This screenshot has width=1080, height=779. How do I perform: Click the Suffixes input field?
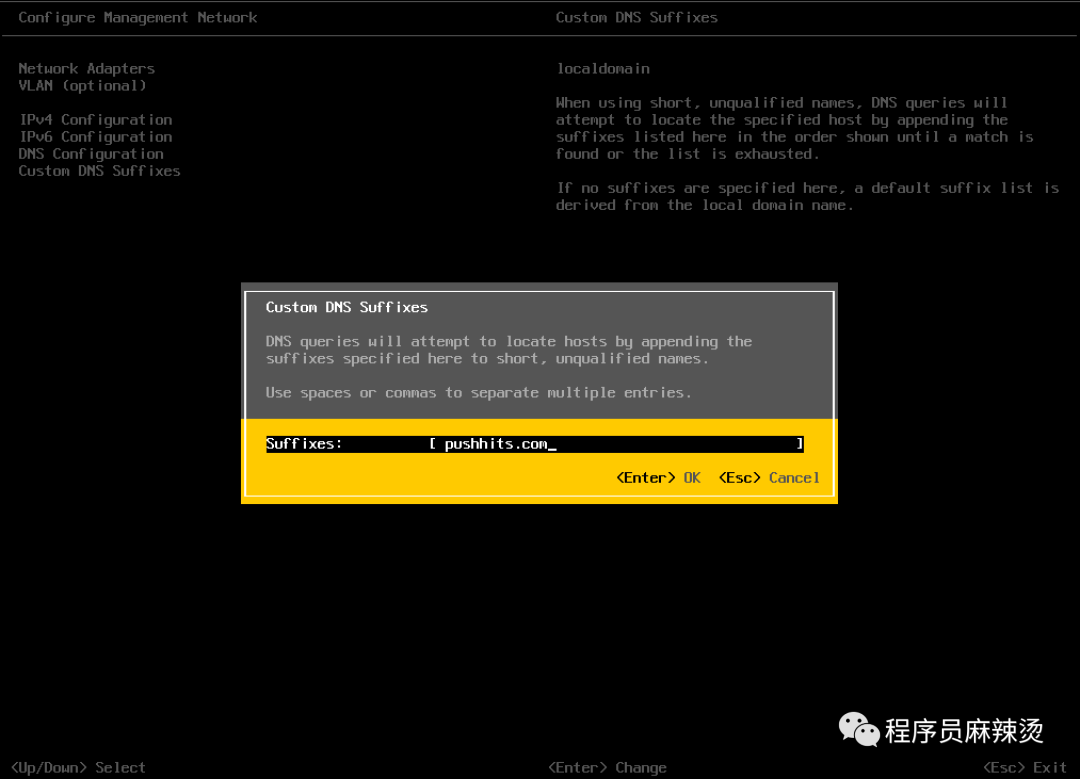616,444
